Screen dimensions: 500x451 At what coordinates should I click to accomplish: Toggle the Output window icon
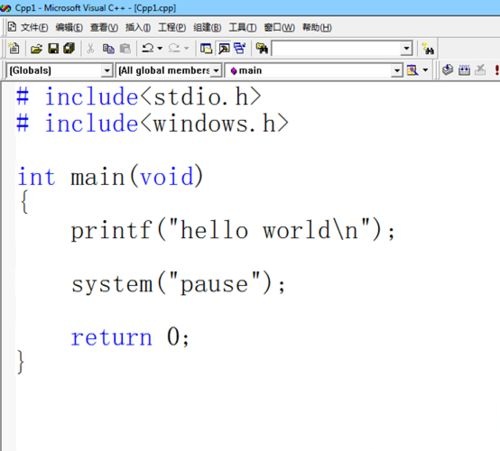224,49
